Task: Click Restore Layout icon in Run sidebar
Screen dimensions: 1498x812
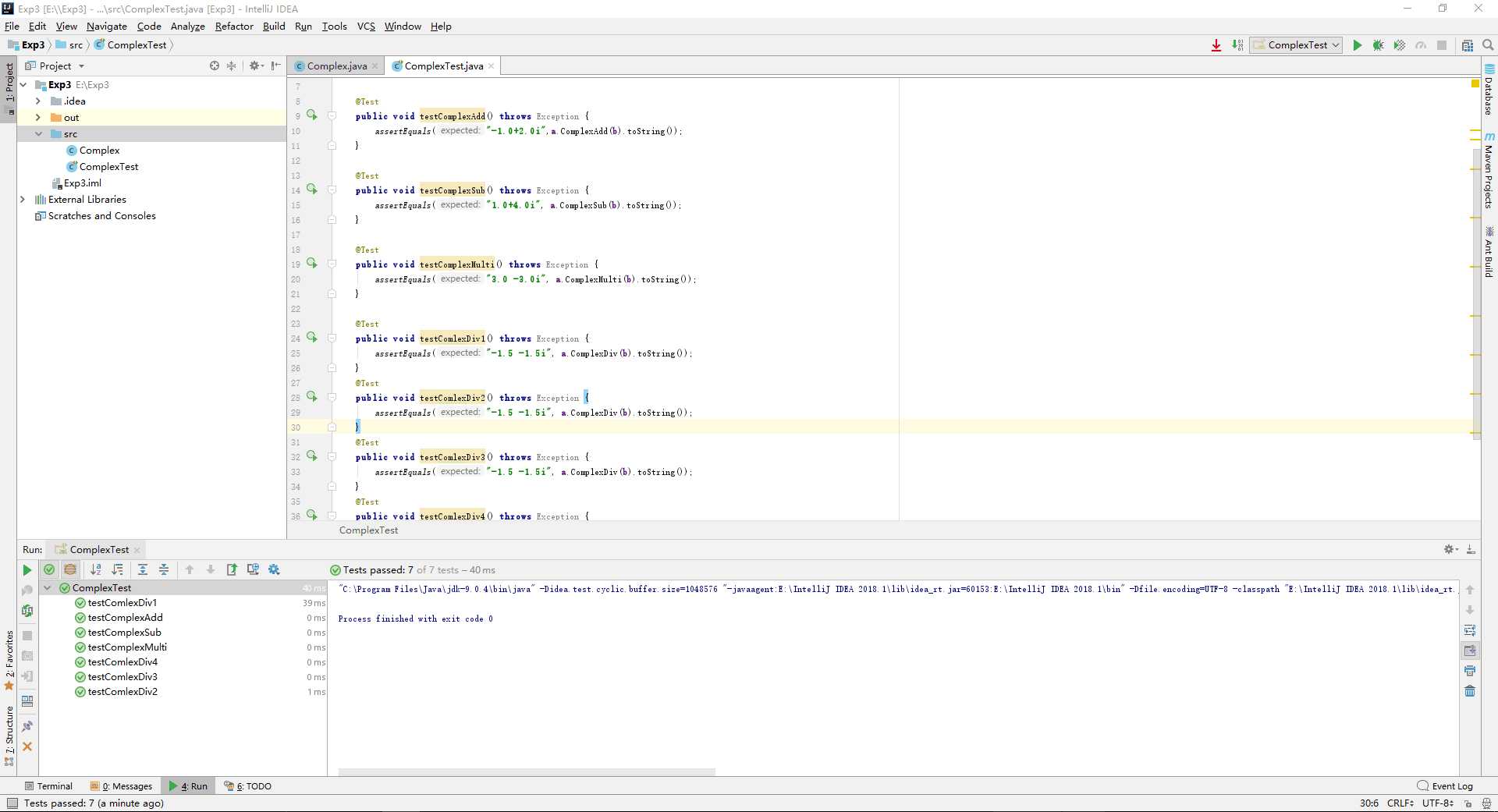Action: pos(27,701)
